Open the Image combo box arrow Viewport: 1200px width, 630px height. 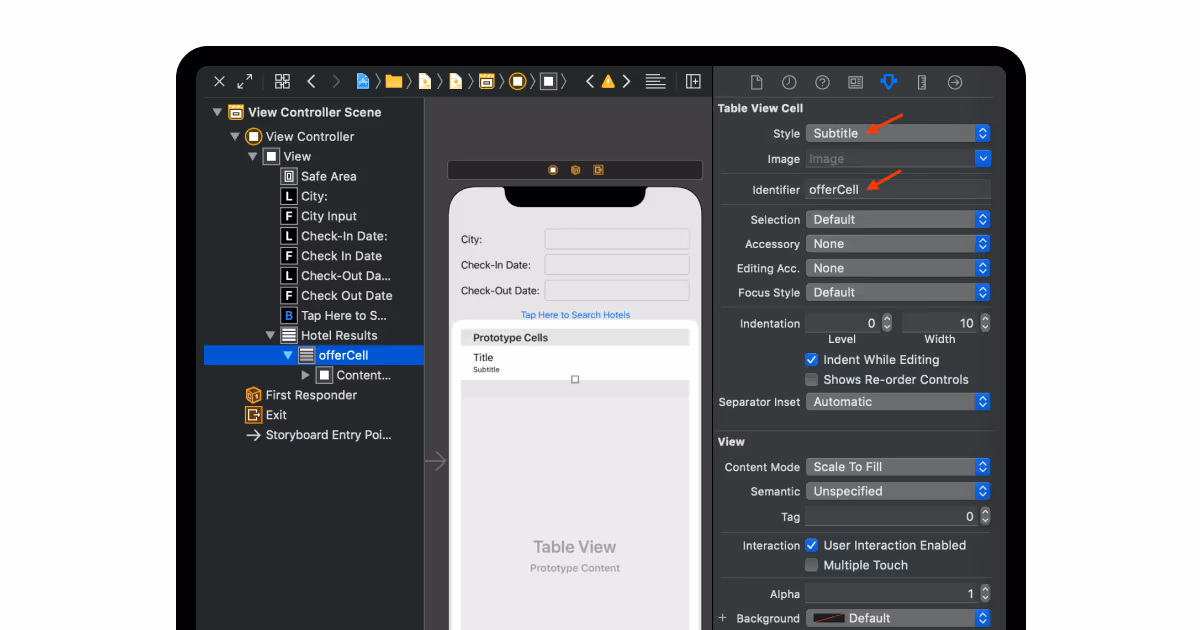pyautogui.click(x=983, y=159)
